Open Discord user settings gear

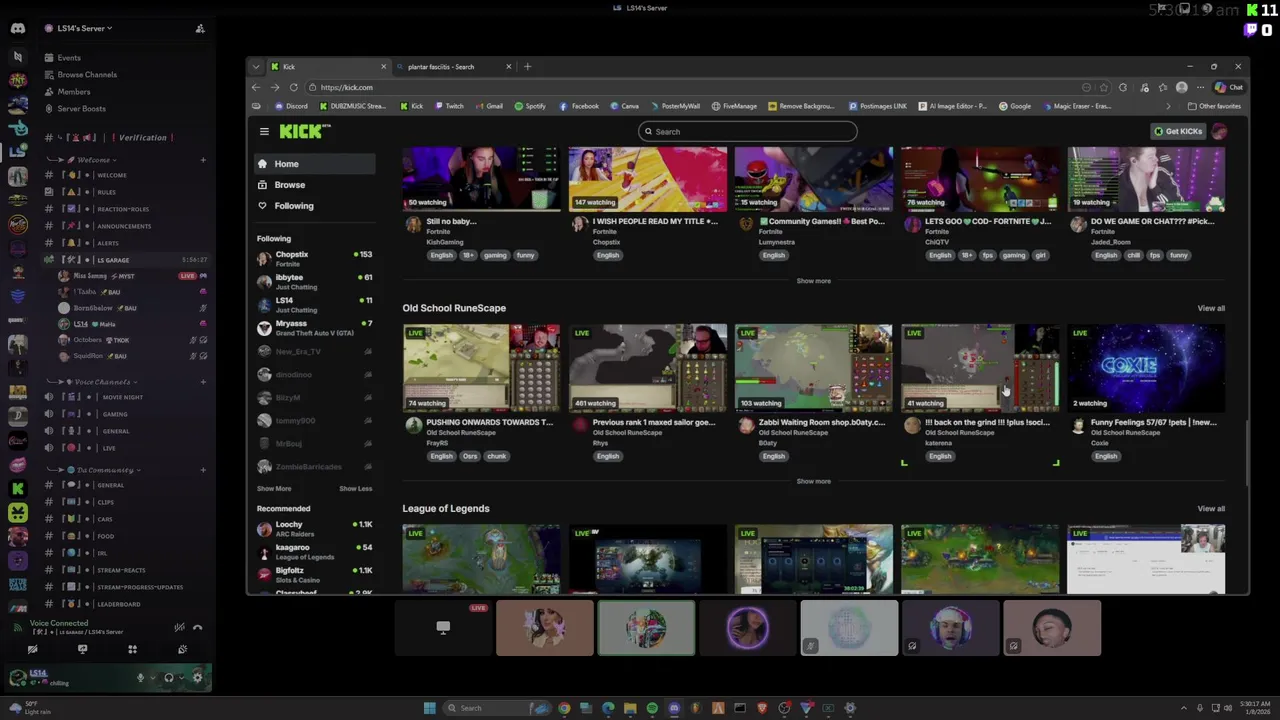tap(197, 677)
